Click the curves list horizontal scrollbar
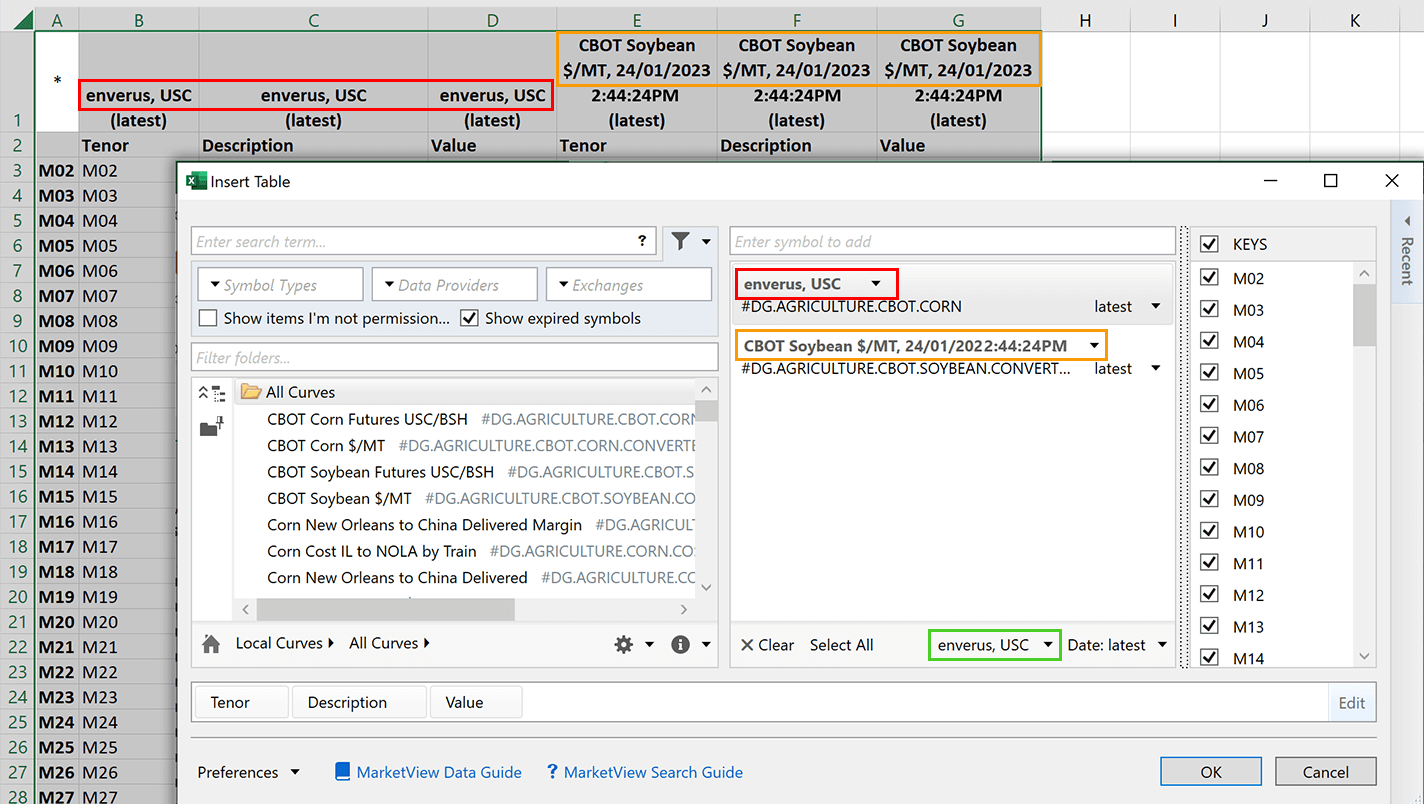Viewport: 1424px width, 804px height. tap(386, 609)
